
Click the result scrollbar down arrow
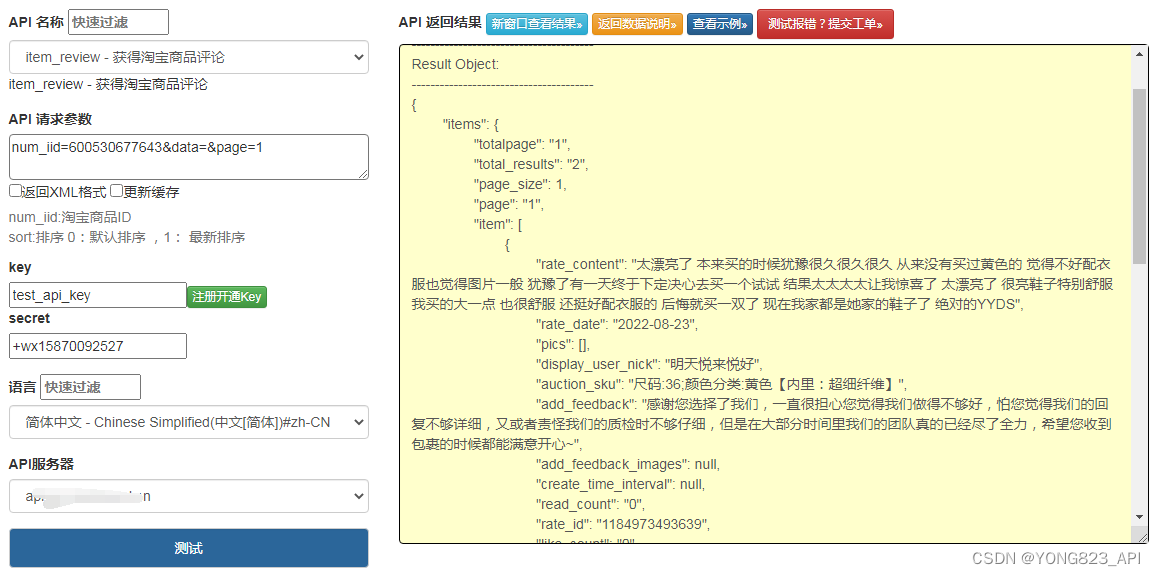(1140, 516)
